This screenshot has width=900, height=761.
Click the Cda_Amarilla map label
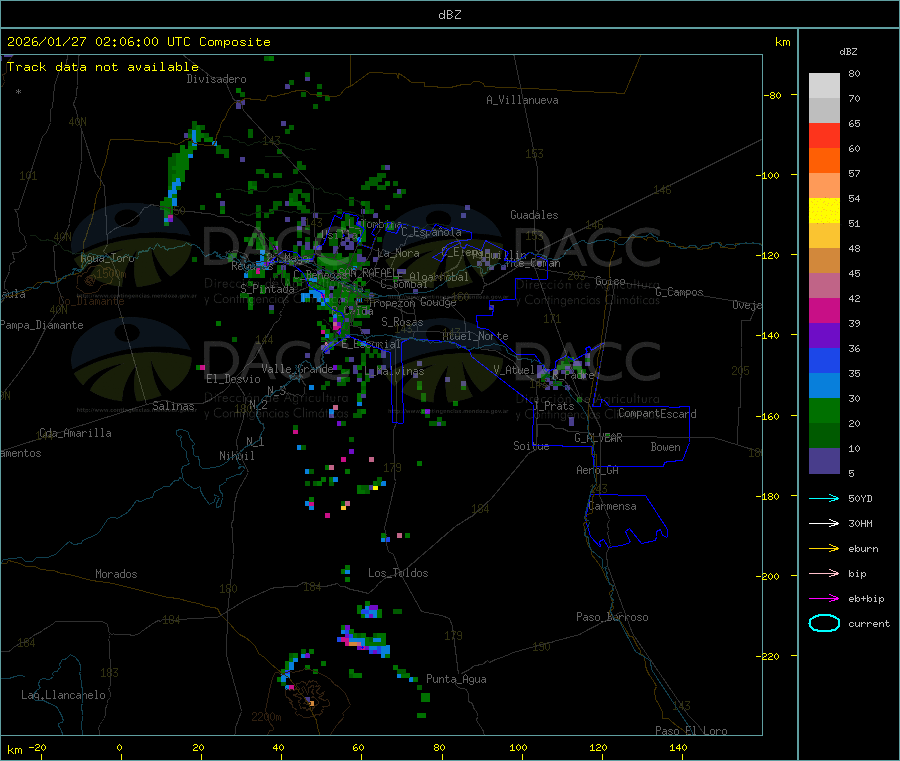click(x=75, y=433)
